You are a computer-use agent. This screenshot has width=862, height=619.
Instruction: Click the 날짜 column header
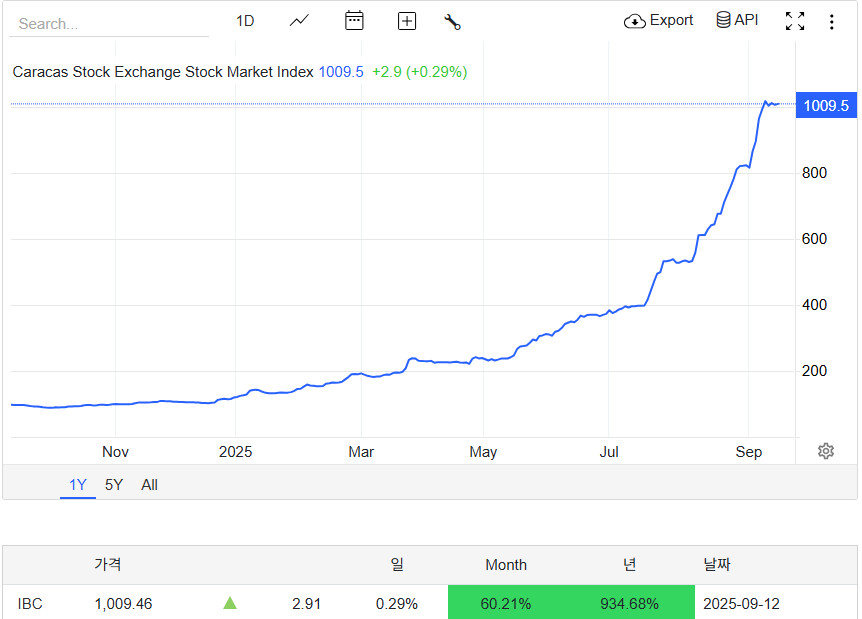pyautogui.click(x=717, y=565)
